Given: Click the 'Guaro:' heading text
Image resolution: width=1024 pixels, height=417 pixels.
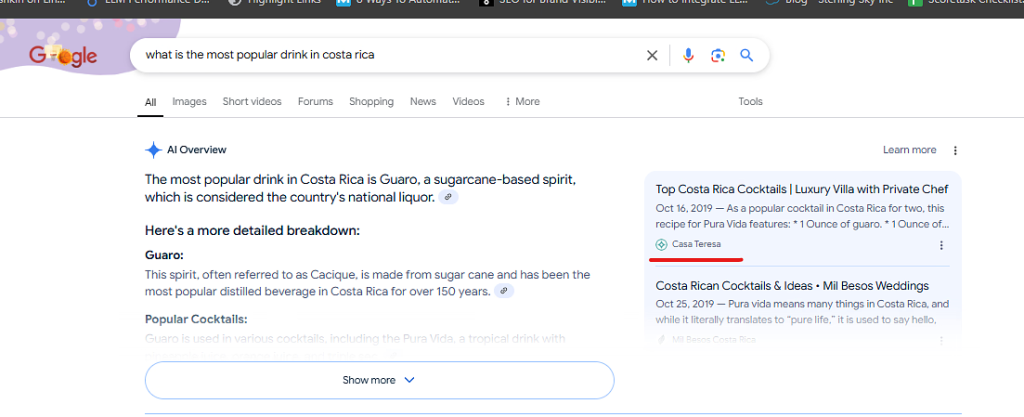Looking at the screenshot, I should pos(164,255).
